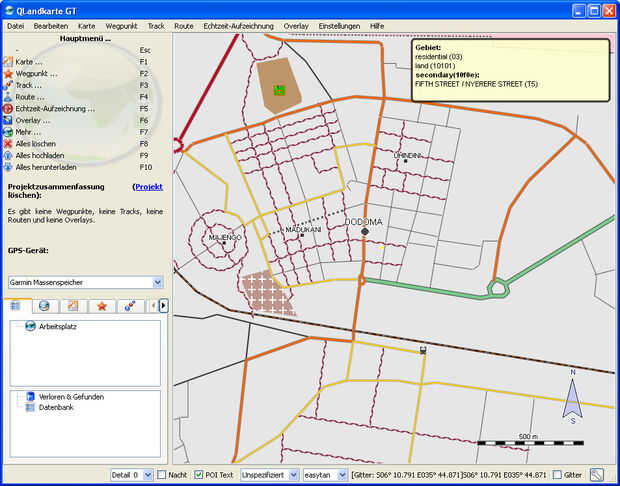
Task: Switch to the globe map tab
Action: click(x=44, y=305)
